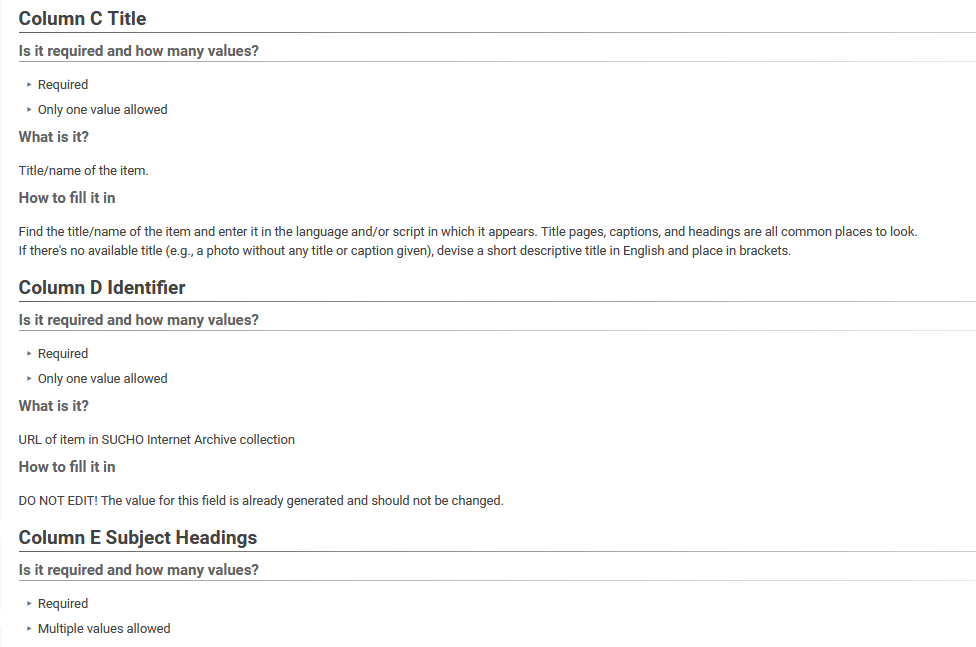Click the Title/name of the item sentence
Screen dimensions: 976x647
pyautogui.click(x=83, y=171)
